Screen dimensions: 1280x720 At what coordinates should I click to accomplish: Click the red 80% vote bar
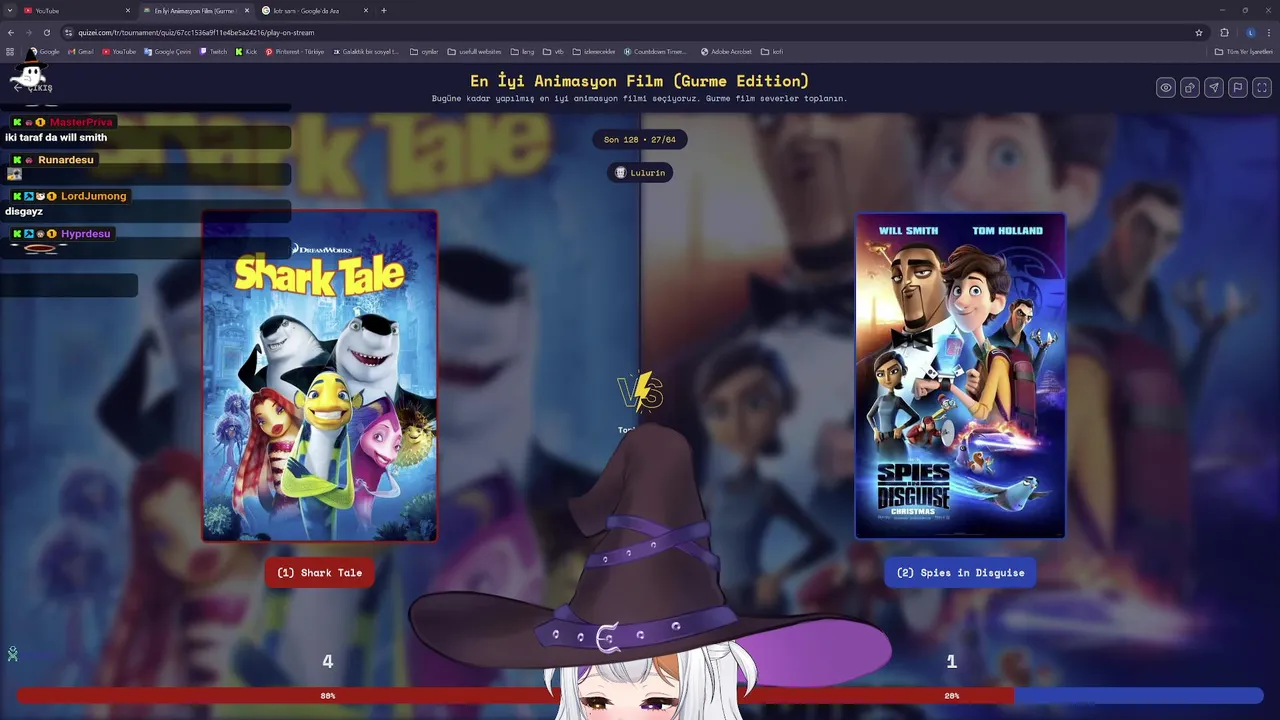515,695
